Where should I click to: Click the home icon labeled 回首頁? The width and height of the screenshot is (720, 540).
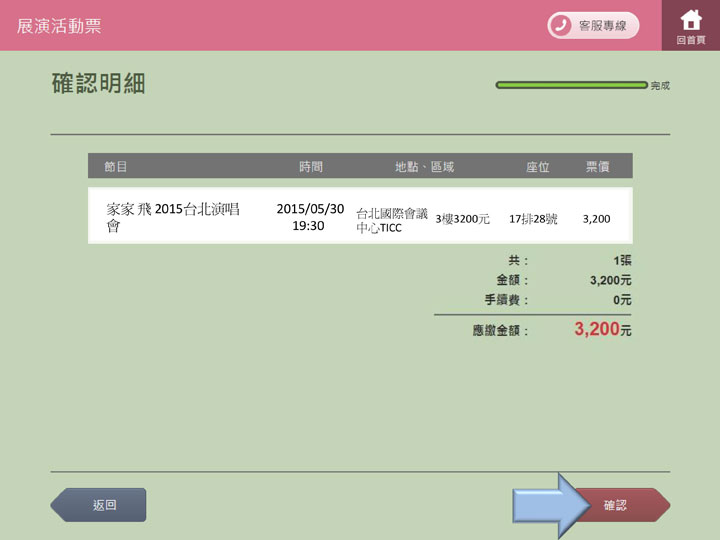(690, 25)
